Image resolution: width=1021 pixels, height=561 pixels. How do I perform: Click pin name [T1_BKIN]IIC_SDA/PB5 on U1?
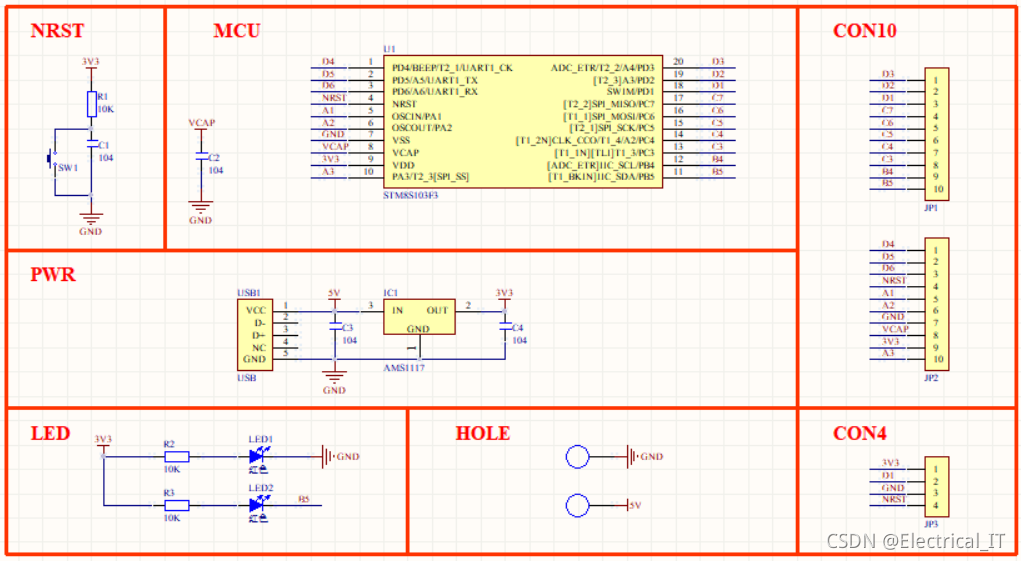(x=601, y=177)
